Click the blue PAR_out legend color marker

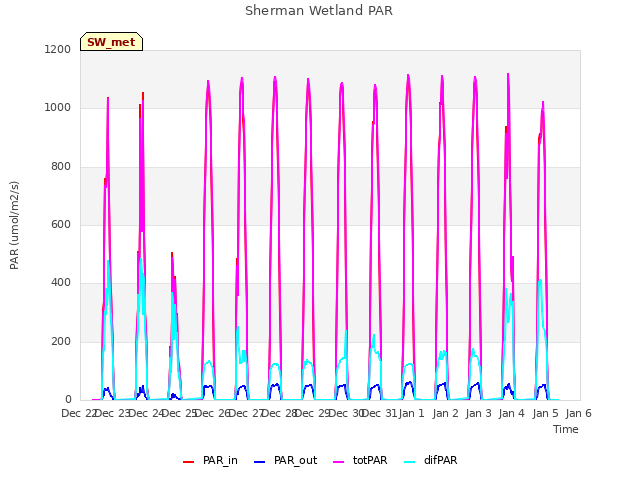point(259,462)
